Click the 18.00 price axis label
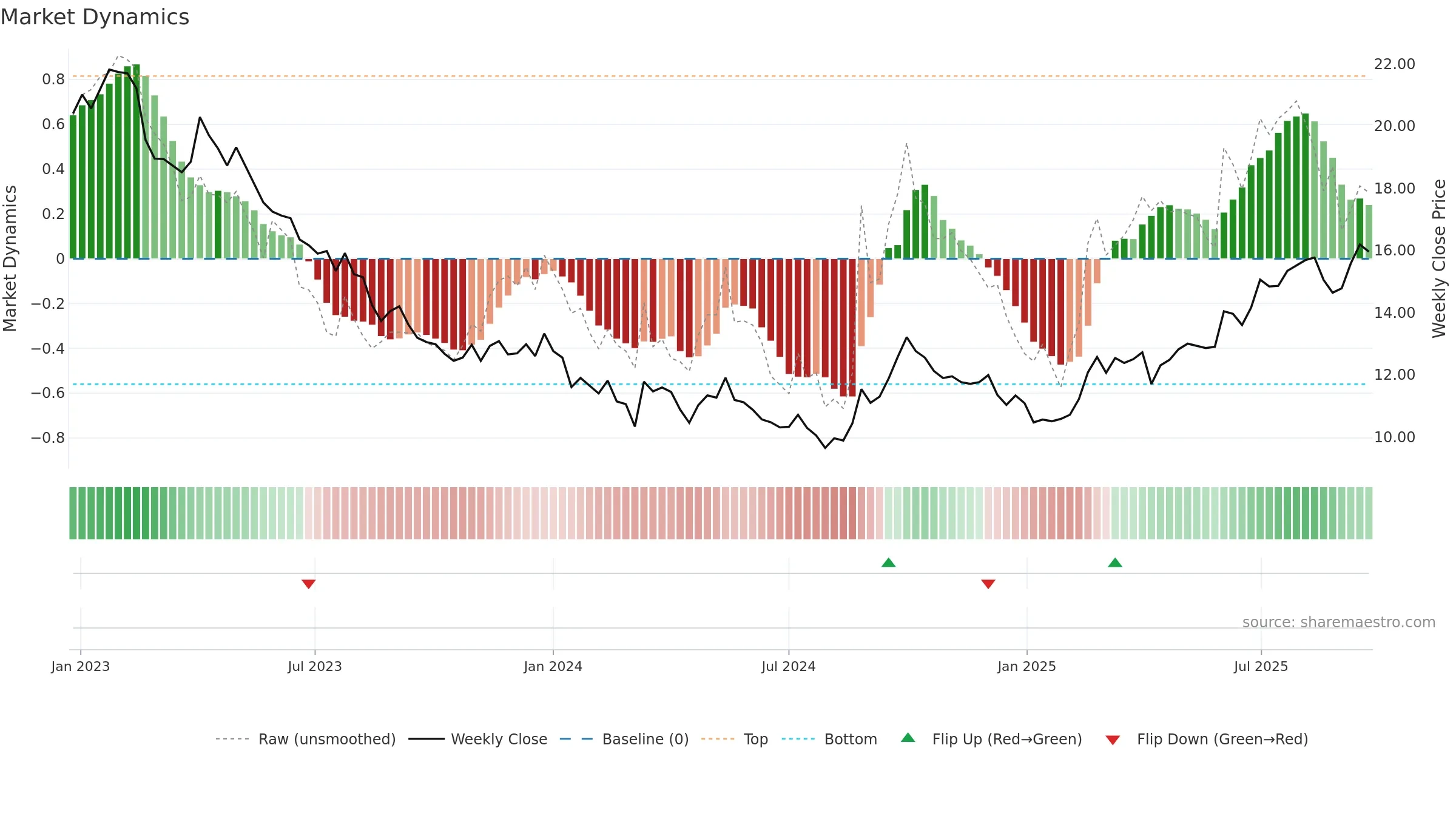 tap(1395, 188)
